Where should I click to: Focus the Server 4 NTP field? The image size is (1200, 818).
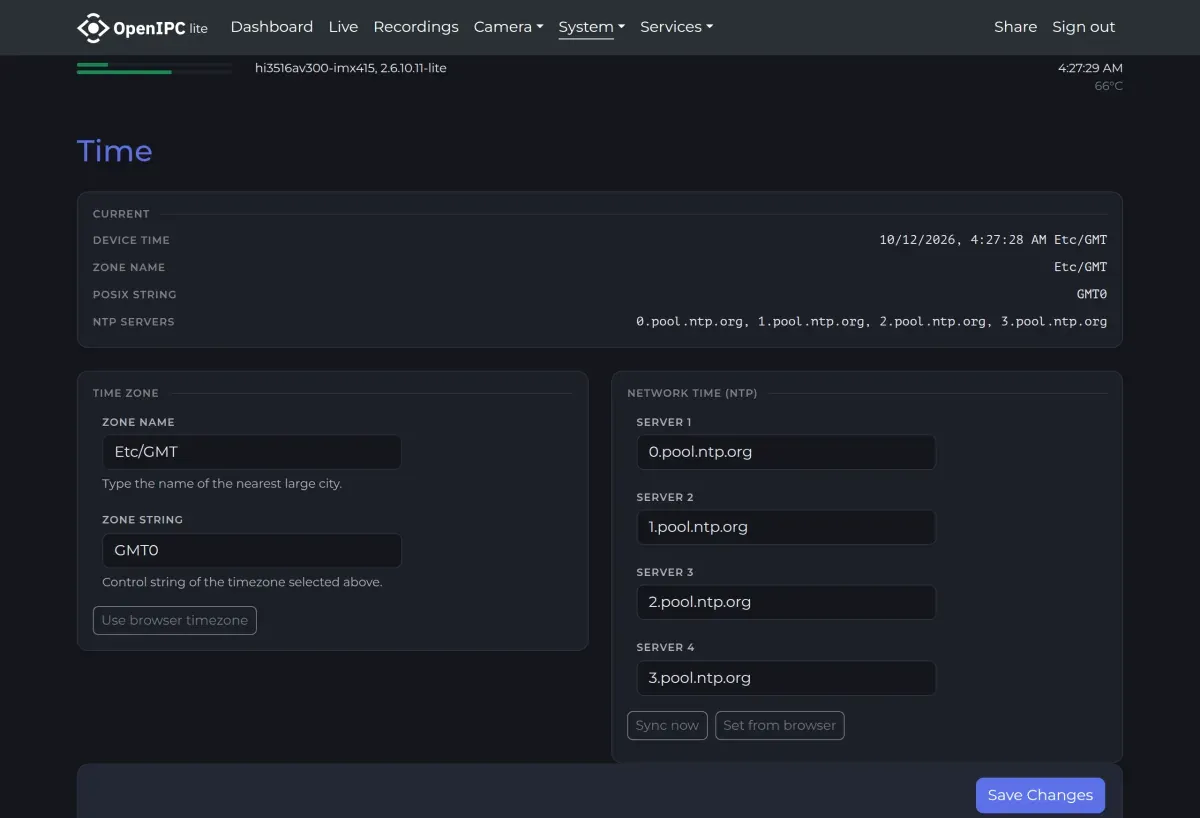[x=786, y=678]
